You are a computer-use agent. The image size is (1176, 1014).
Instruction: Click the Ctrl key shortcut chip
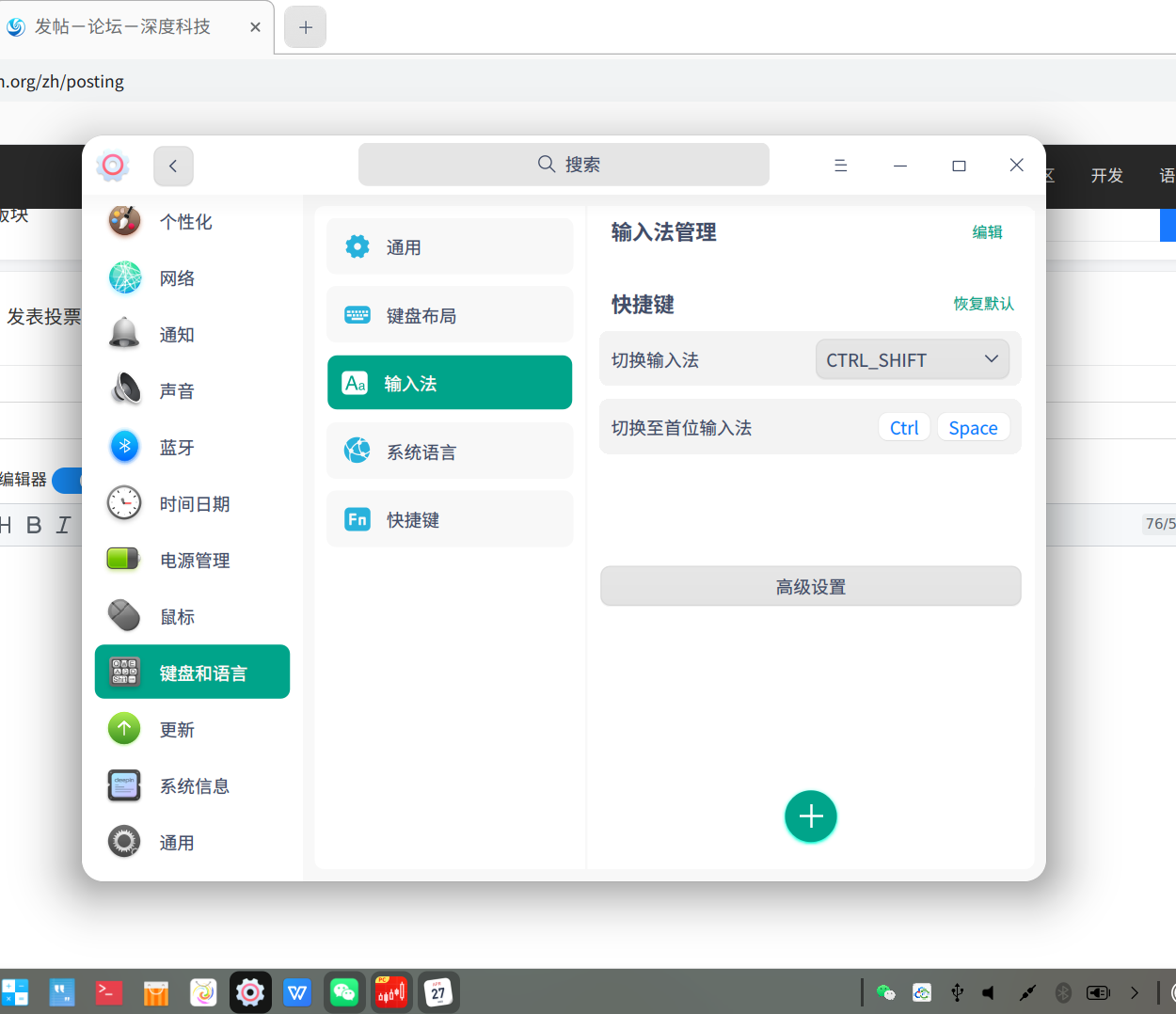click(x=904, y=427)
